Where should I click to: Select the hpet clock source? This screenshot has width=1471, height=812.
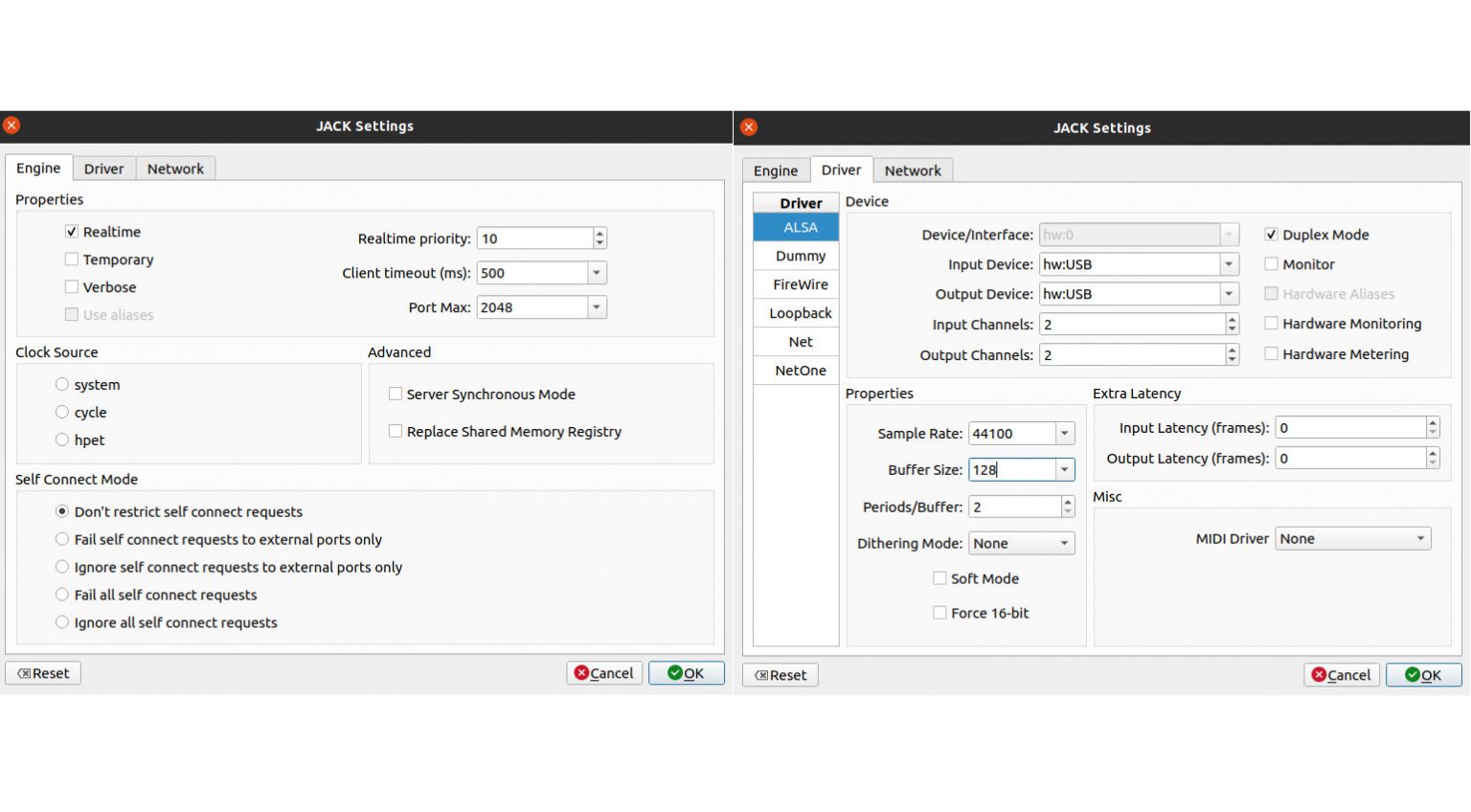tap(62, 440)
